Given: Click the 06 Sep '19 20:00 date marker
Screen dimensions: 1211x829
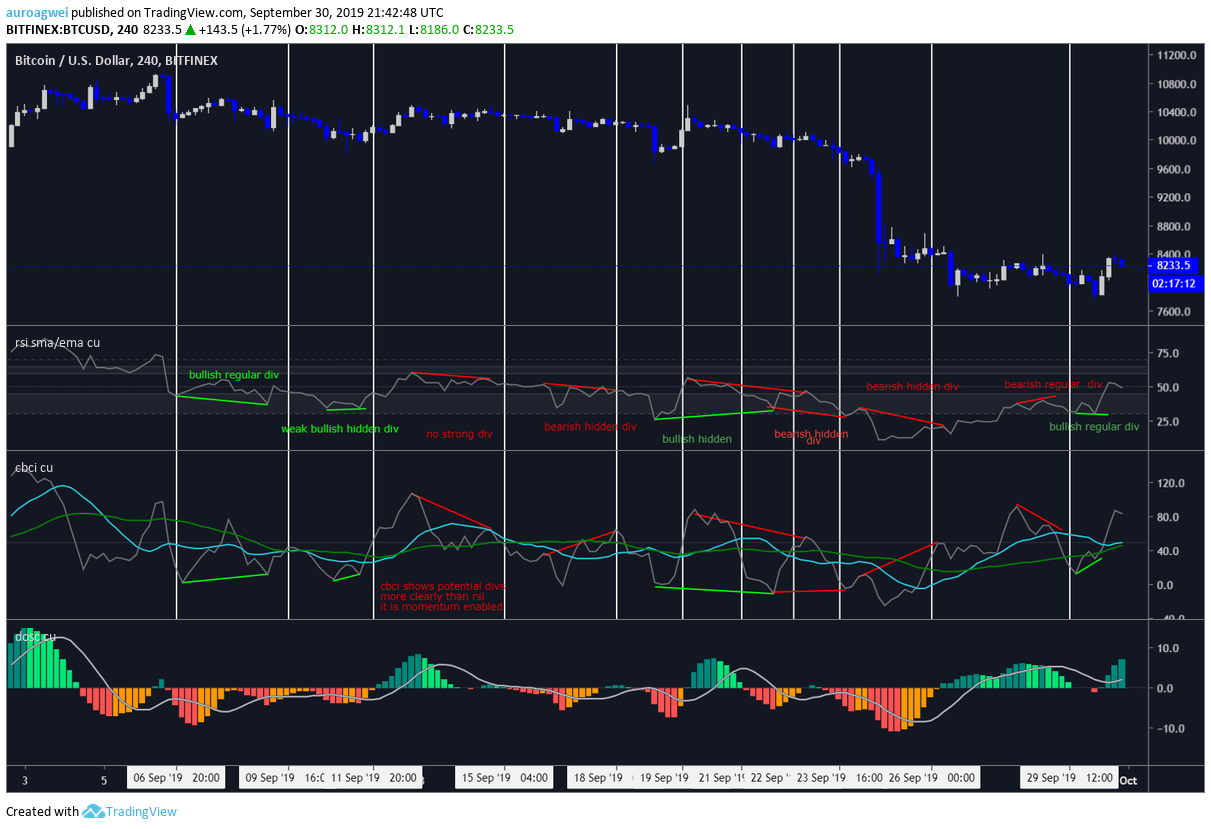Looking at the screenshot, I should 177,778.
